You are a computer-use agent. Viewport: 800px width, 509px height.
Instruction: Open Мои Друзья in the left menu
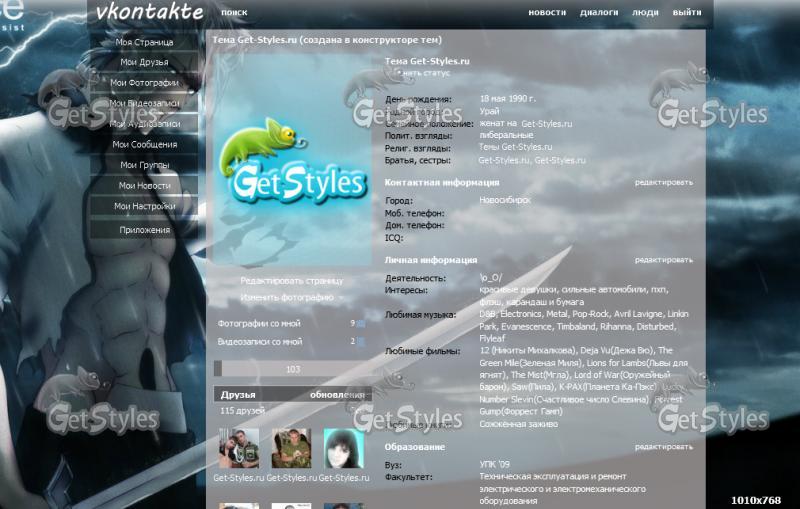pos(144,62)
